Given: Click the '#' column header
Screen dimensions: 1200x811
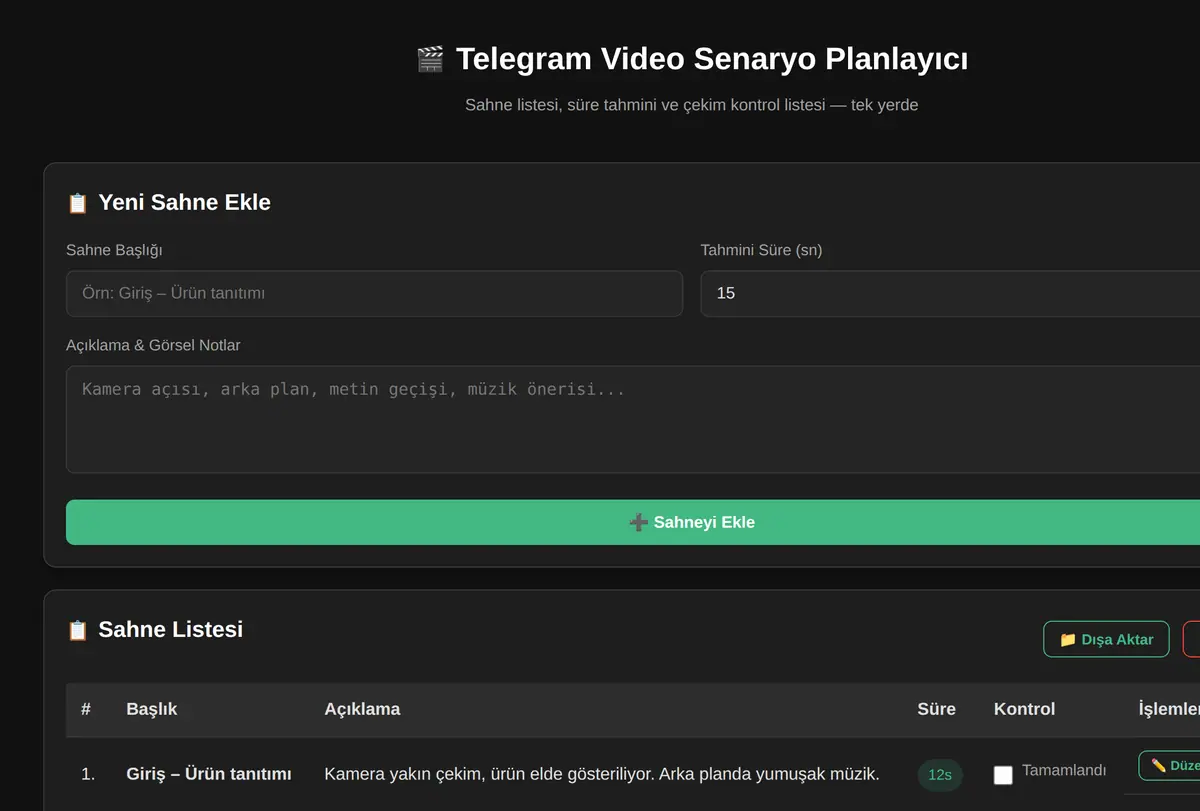Looking at the screenshot, I should coord(86,709).
